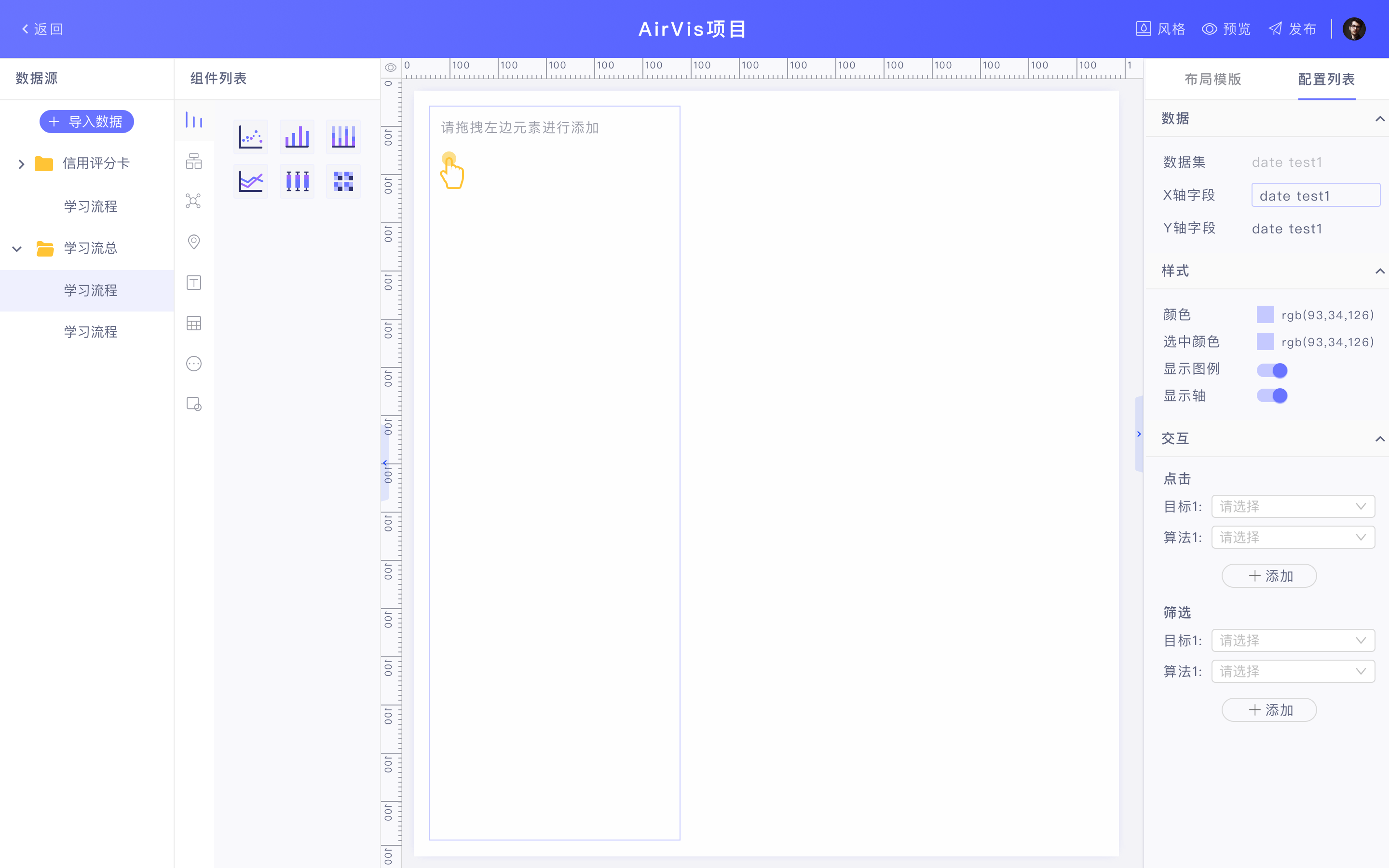
Task: Select 学习流程 under 信用评分卡
Action: 90,207
